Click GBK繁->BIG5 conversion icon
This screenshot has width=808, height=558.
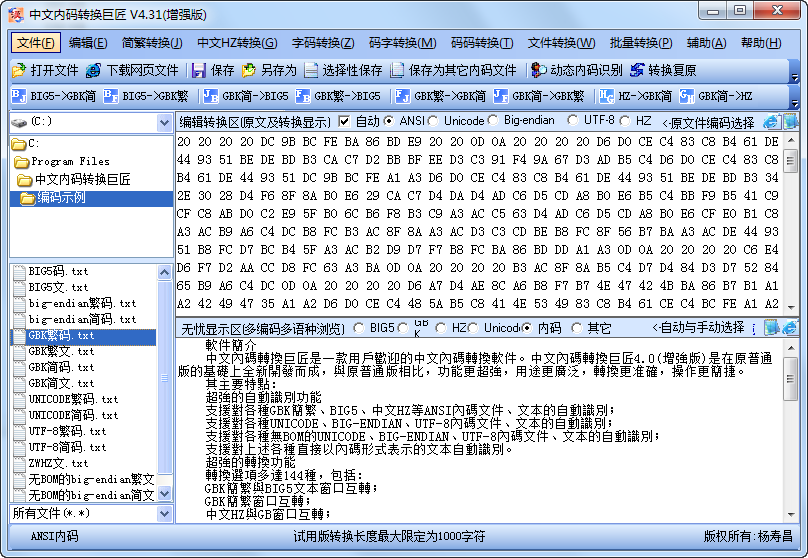[302, 96]
